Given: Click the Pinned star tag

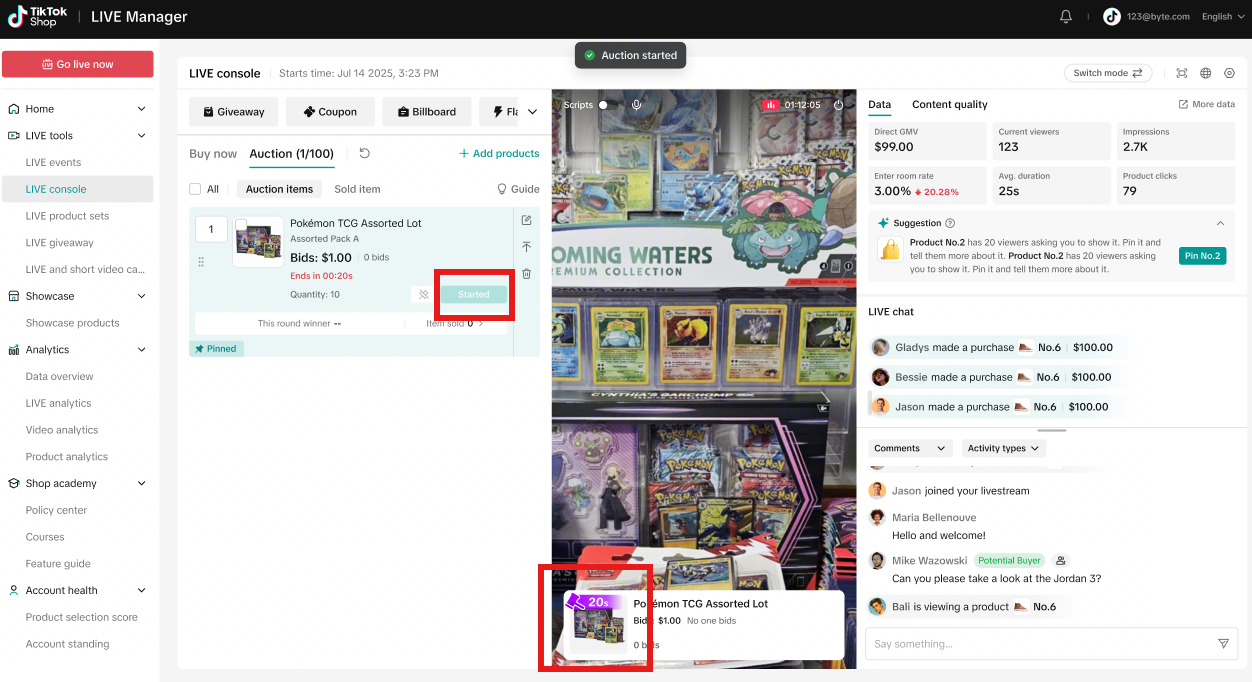Looking at the screenshot, I should coord(216,349).
